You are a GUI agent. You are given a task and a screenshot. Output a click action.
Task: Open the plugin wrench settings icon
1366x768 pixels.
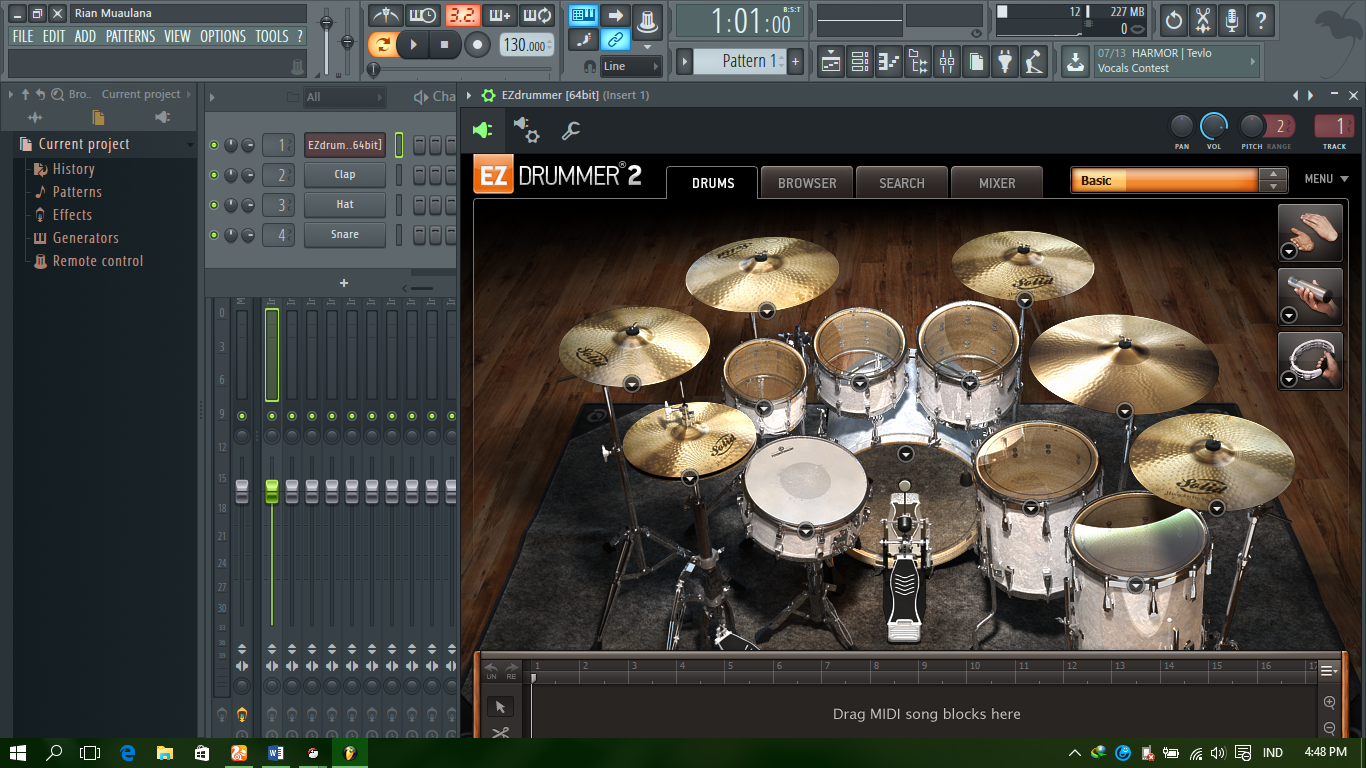point(571,130)
